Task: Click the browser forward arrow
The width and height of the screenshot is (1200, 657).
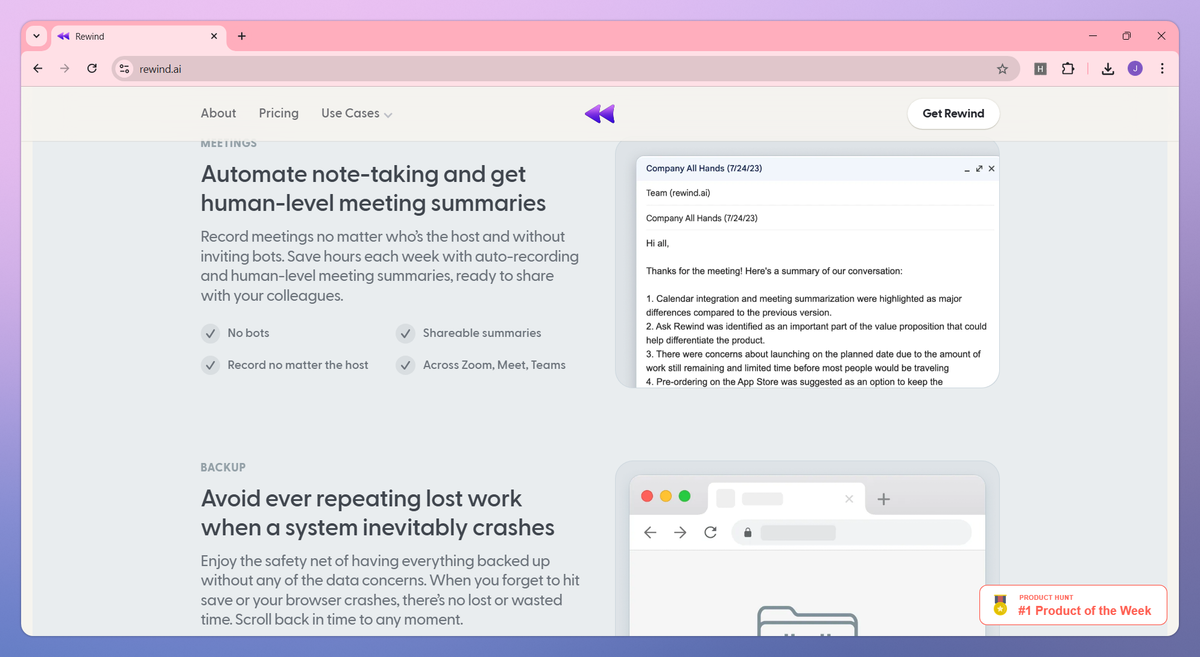Action: (x=65, y=69)
